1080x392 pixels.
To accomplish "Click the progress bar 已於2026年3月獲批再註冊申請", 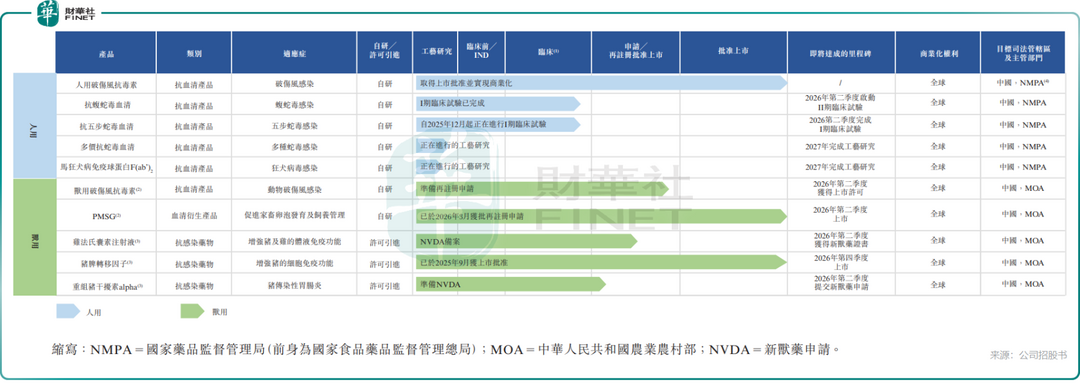I will (x=601, y=216).
